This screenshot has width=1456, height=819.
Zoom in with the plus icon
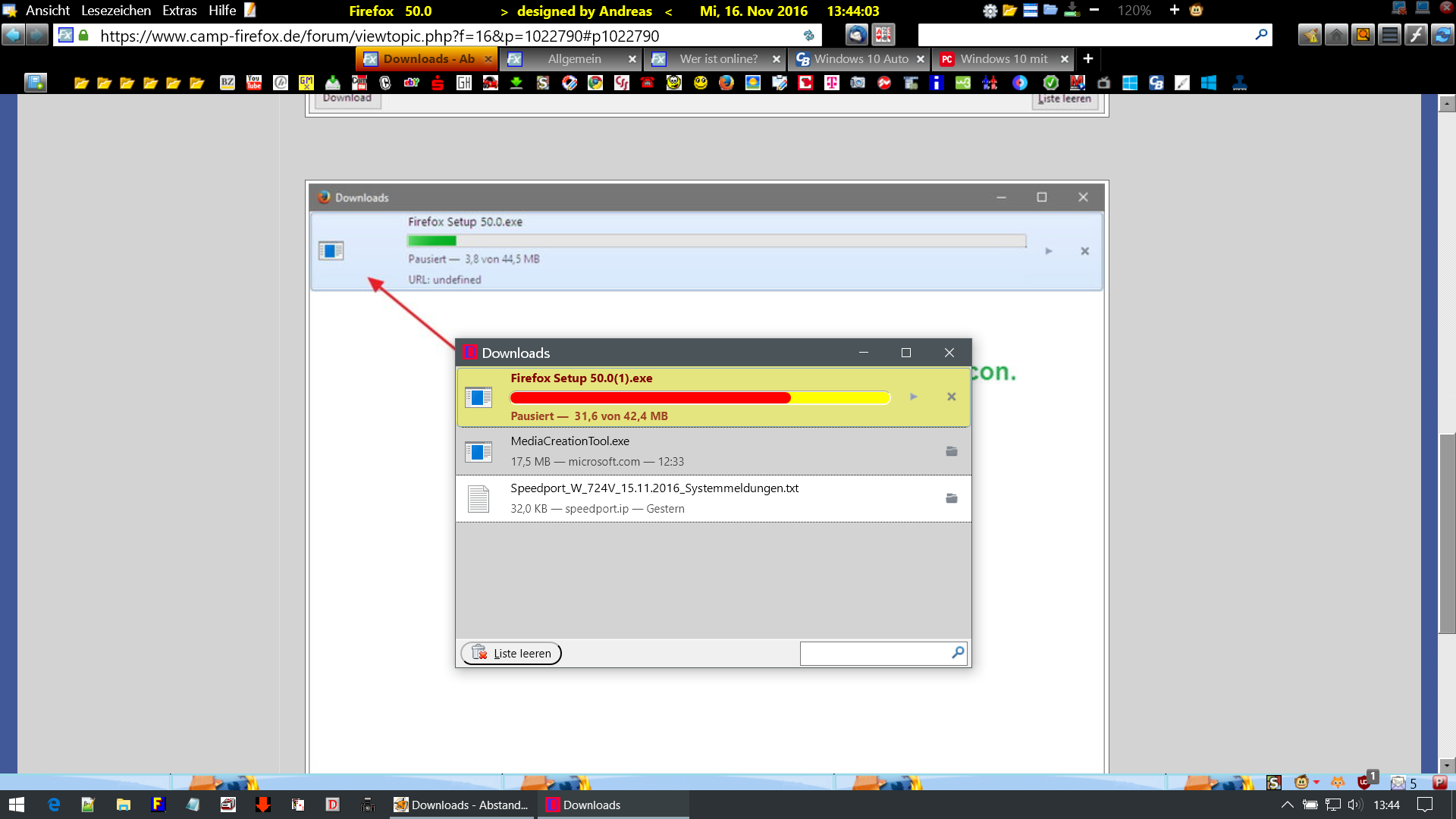pos(1174,10)
